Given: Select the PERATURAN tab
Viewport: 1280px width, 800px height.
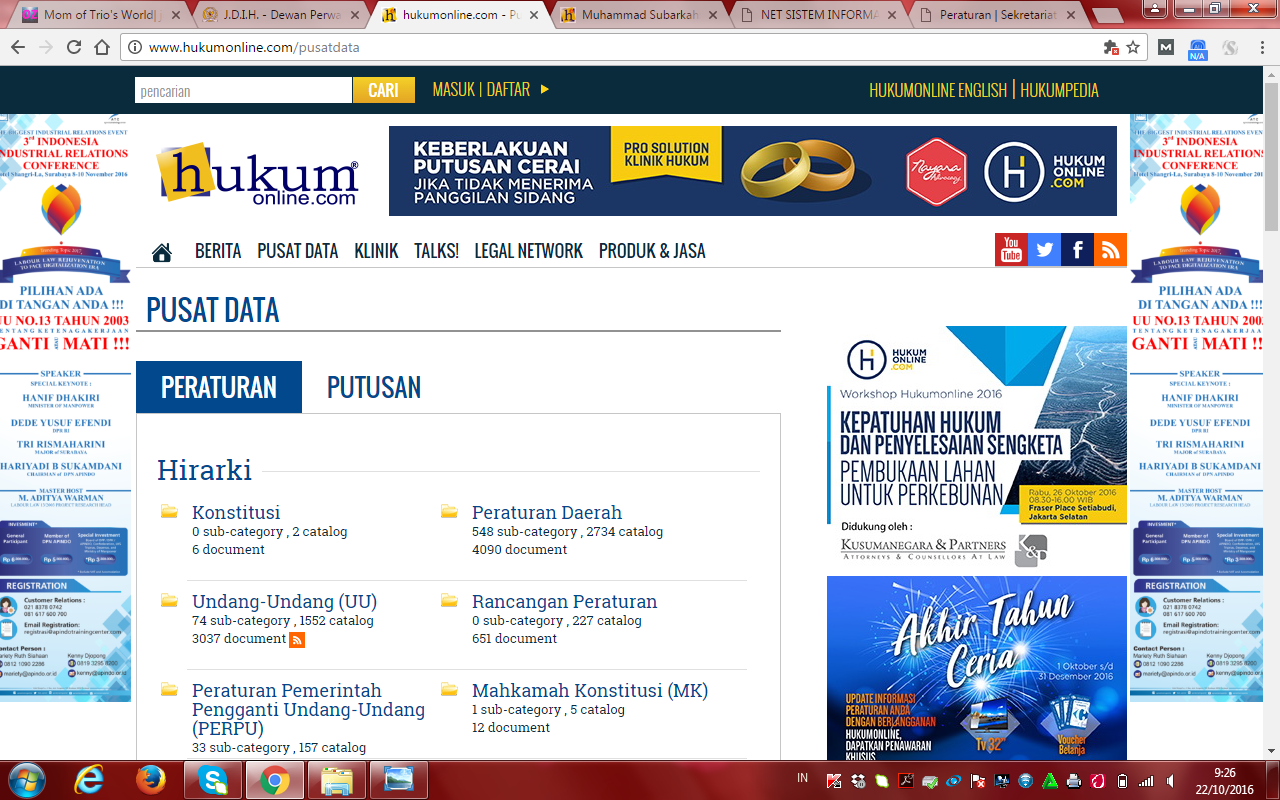Looking at the screenshot, I should point(219,387).
